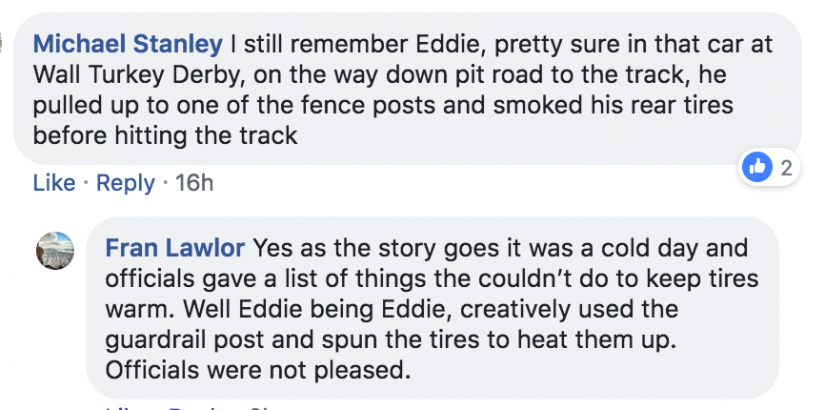The image size is (825, 410).
Task: View the reaction count of 2
Action: [786, 168]
